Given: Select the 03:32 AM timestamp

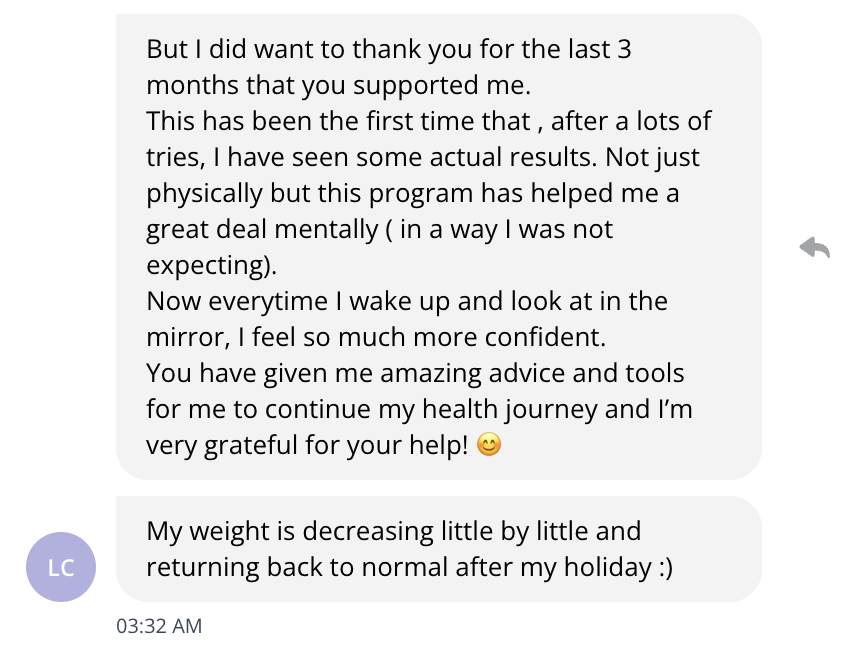Looking at the screenshot, I should pyautogui.click(x=158, y=626).
